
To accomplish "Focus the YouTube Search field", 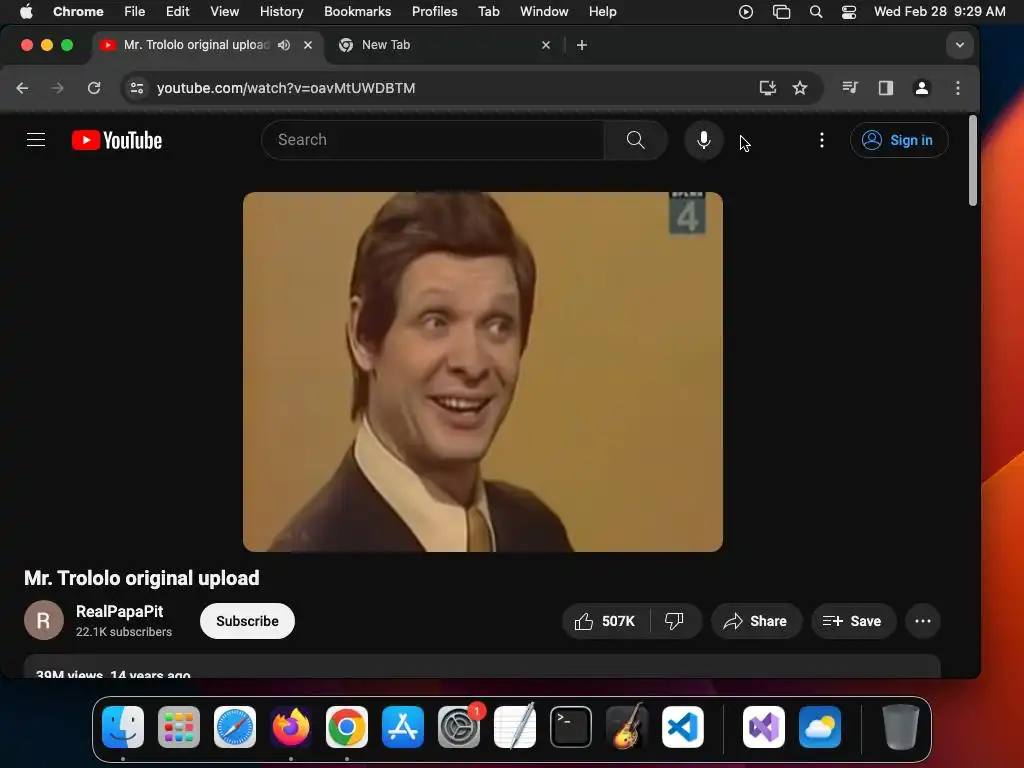I will (x=432, y=140).
